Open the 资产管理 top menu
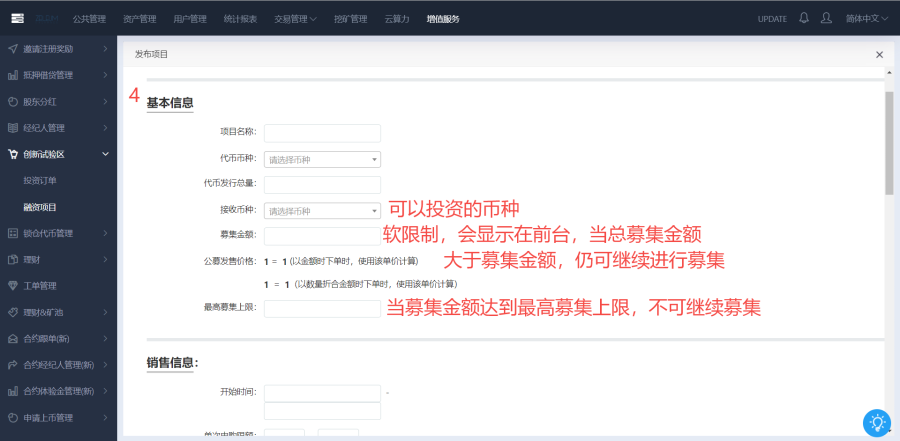This screenshot has width=900, height=441. pos(139,19)
